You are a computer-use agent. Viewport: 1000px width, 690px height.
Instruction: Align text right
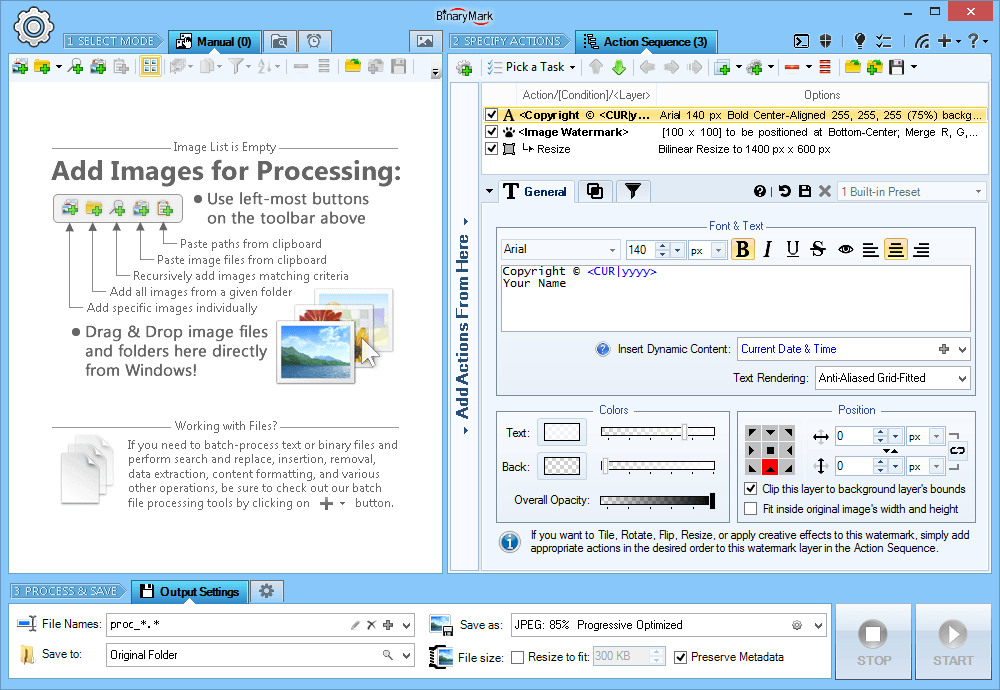[x=921, y=250]
